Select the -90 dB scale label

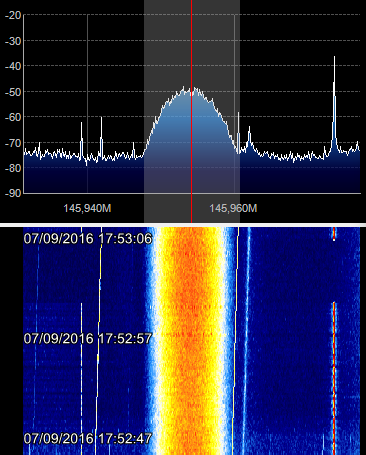pyautogui.click(x=13, y=193)
